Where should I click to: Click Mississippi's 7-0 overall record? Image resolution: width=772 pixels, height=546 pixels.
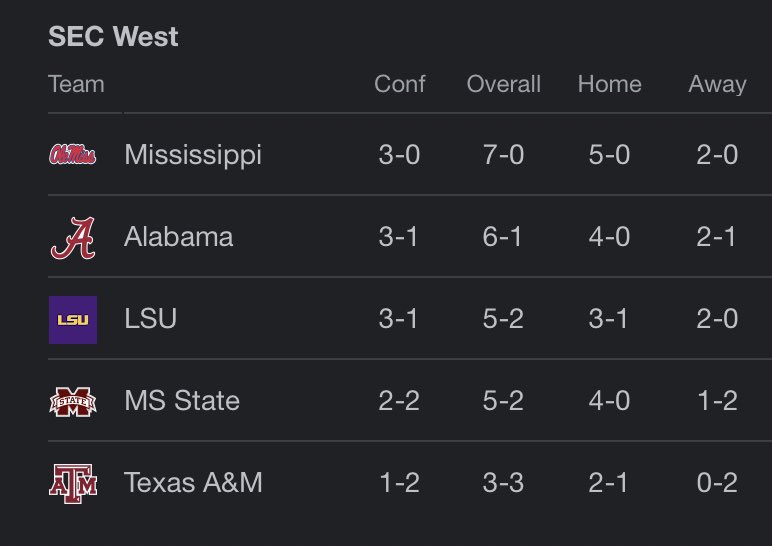point(503,155)
